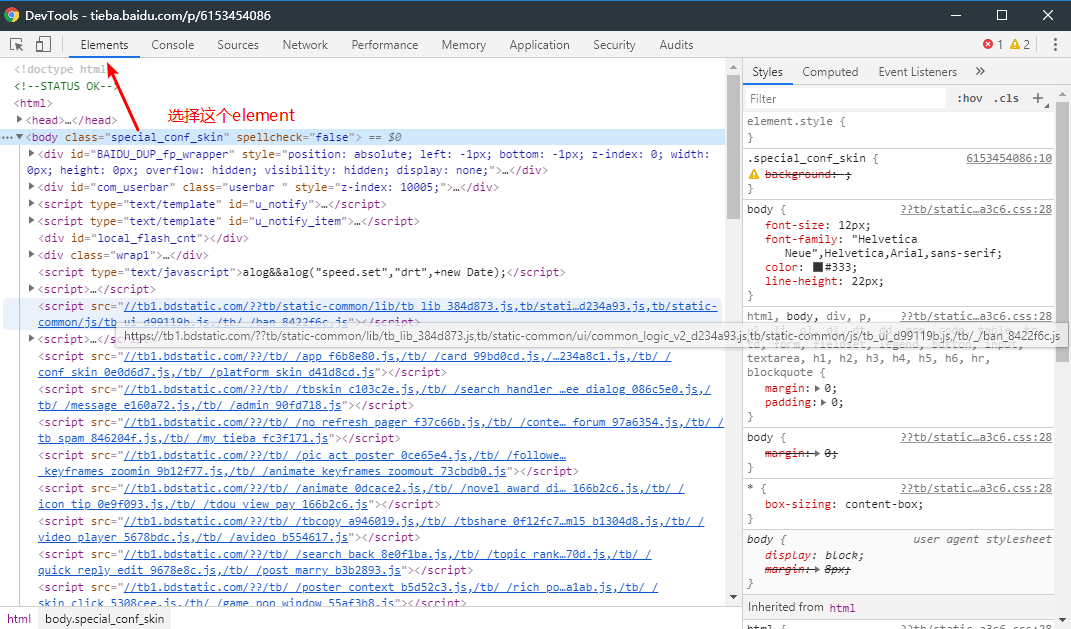The width and height of the screenshot is (1071, 629).
Task: Open the Network tab
Action: (305, 44)
